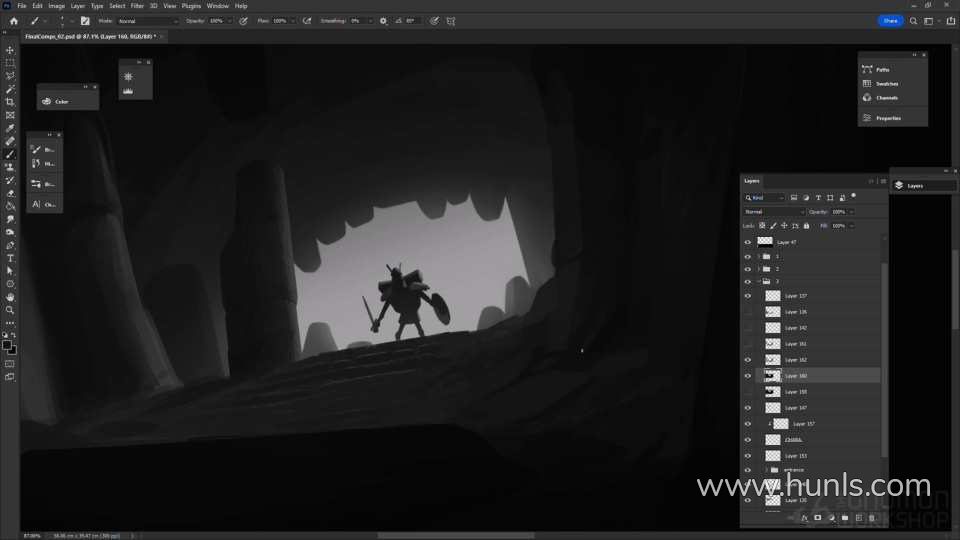Click the background color swatch
Viewport: 960px width, 540px height.
click(x=12, y=351)
